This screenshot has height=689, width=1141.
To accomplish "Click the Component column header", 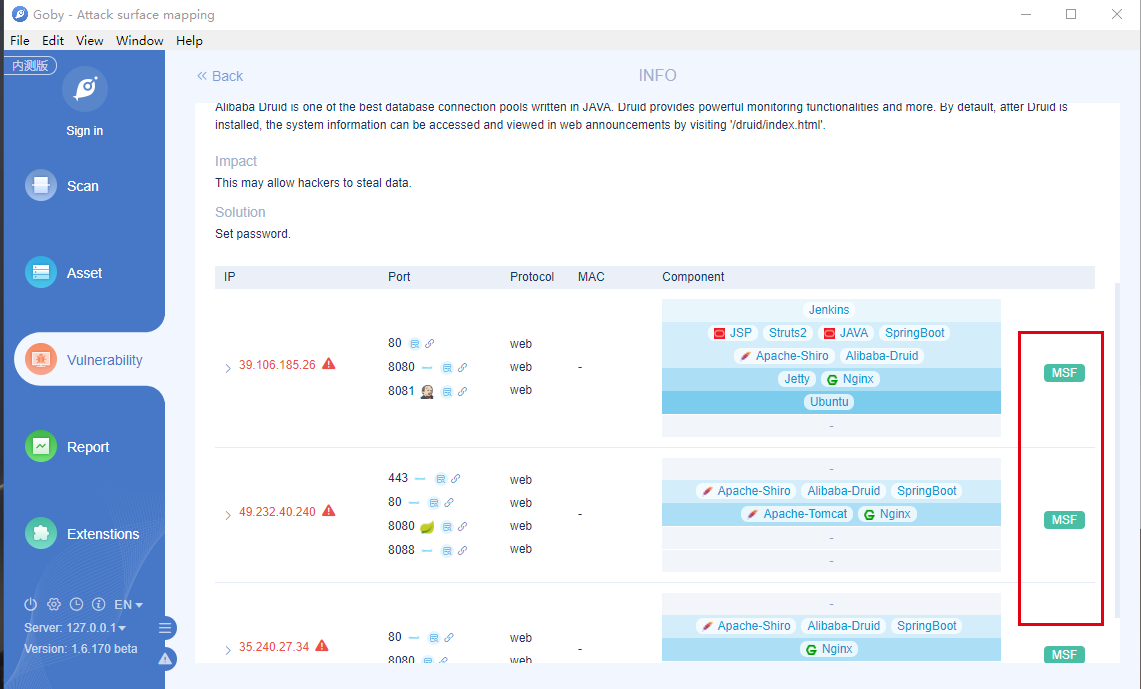I will 693,277.
